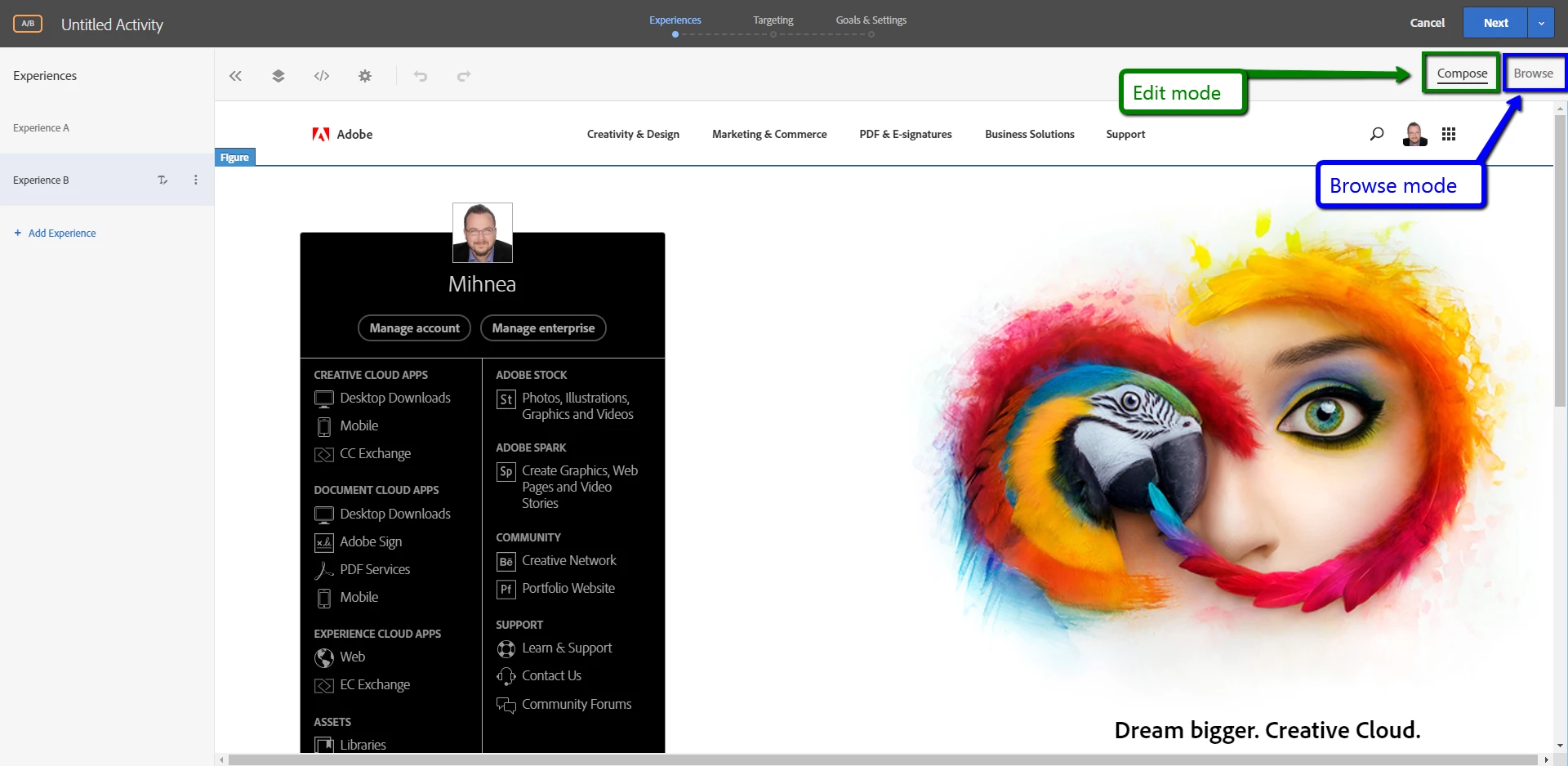This screenshot has width=1568, height=766.
Task: Click the Community Forums chat icon
Action: pos(506,705)
